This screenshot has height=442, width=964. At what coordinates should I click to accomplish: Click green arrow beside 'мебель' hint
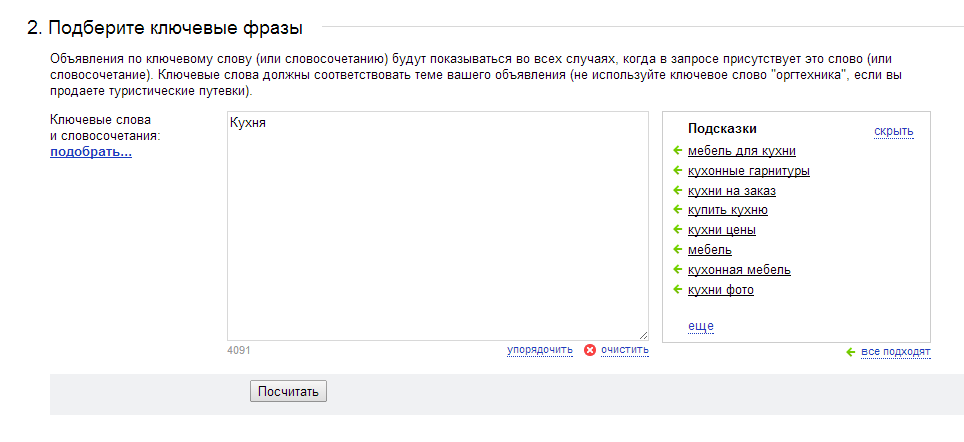(678, 249)
